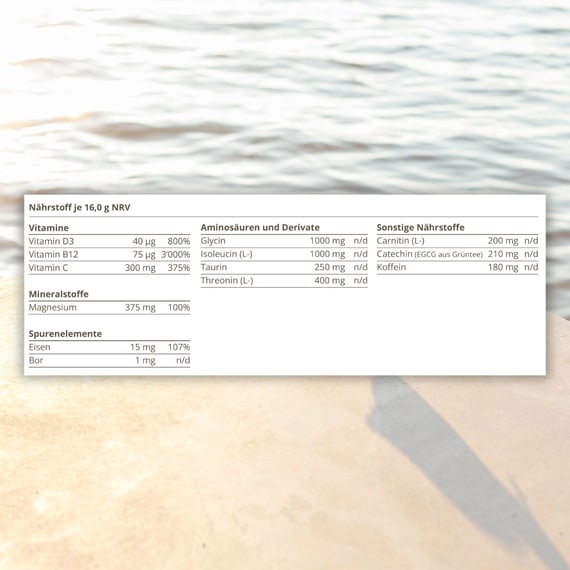Select the Vitamine section heading

click(x=49, y=228)
